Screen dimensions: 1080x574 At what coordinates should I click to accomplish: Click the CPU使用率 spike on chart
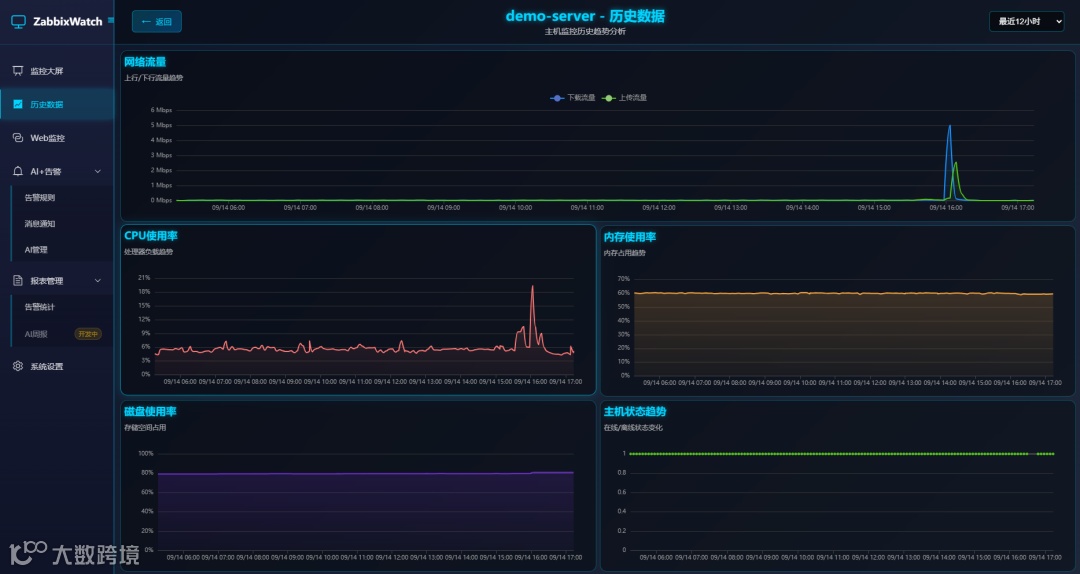point(532,287)
